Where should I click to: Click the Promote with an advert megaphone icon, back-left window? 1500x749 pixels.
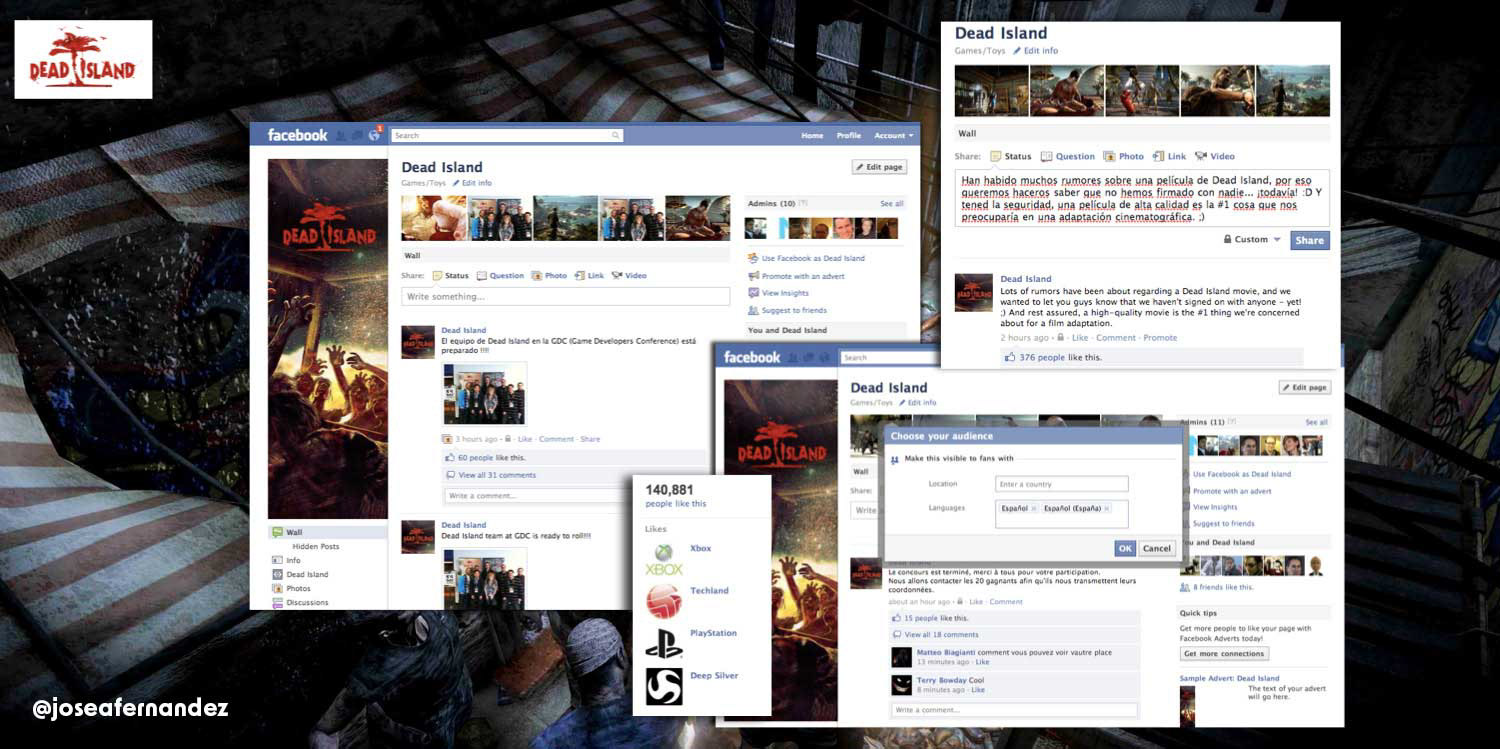753,276
